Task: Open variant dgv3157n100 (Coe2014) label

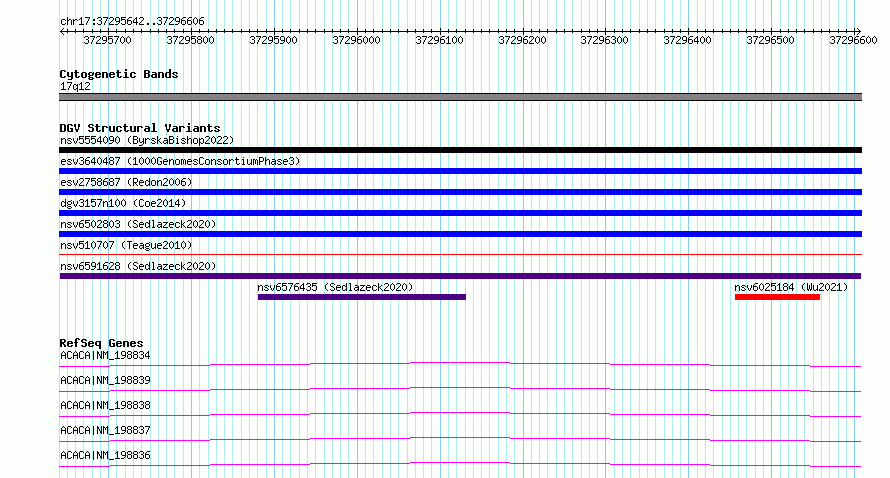Action: pos(123,203)
